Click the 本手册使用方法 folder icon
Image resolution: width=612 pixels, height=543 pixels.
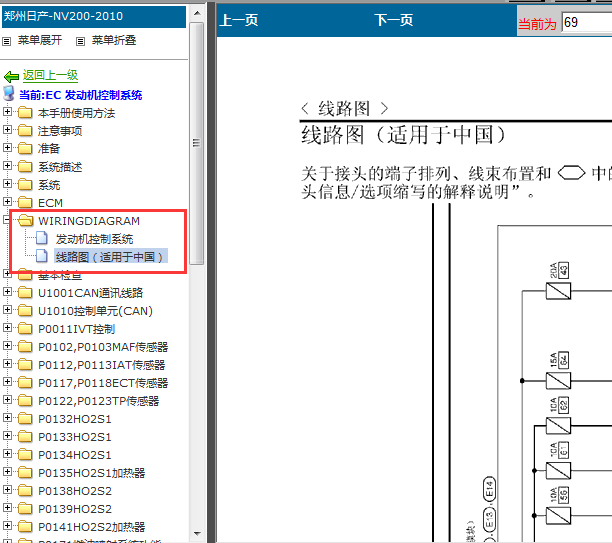coord(25,112)
